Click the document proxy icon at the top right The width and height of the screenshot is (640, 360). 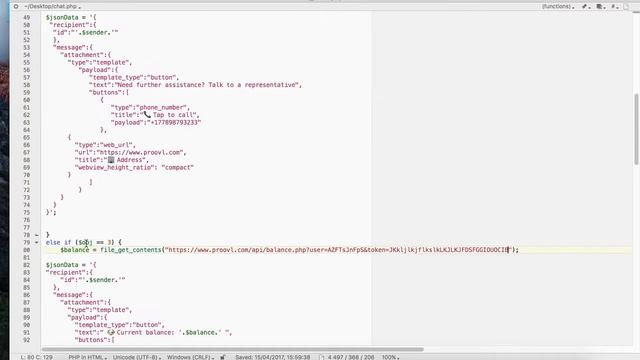(x=626, y=7)
